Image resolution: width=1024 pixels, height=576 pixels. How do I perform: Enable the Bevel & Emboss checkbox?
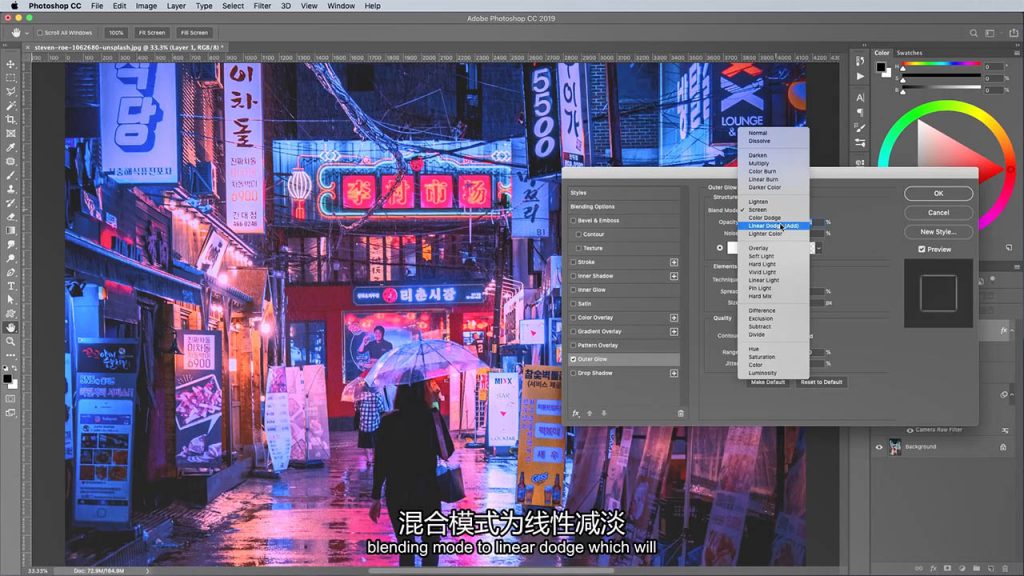click(x=573, y=221)
